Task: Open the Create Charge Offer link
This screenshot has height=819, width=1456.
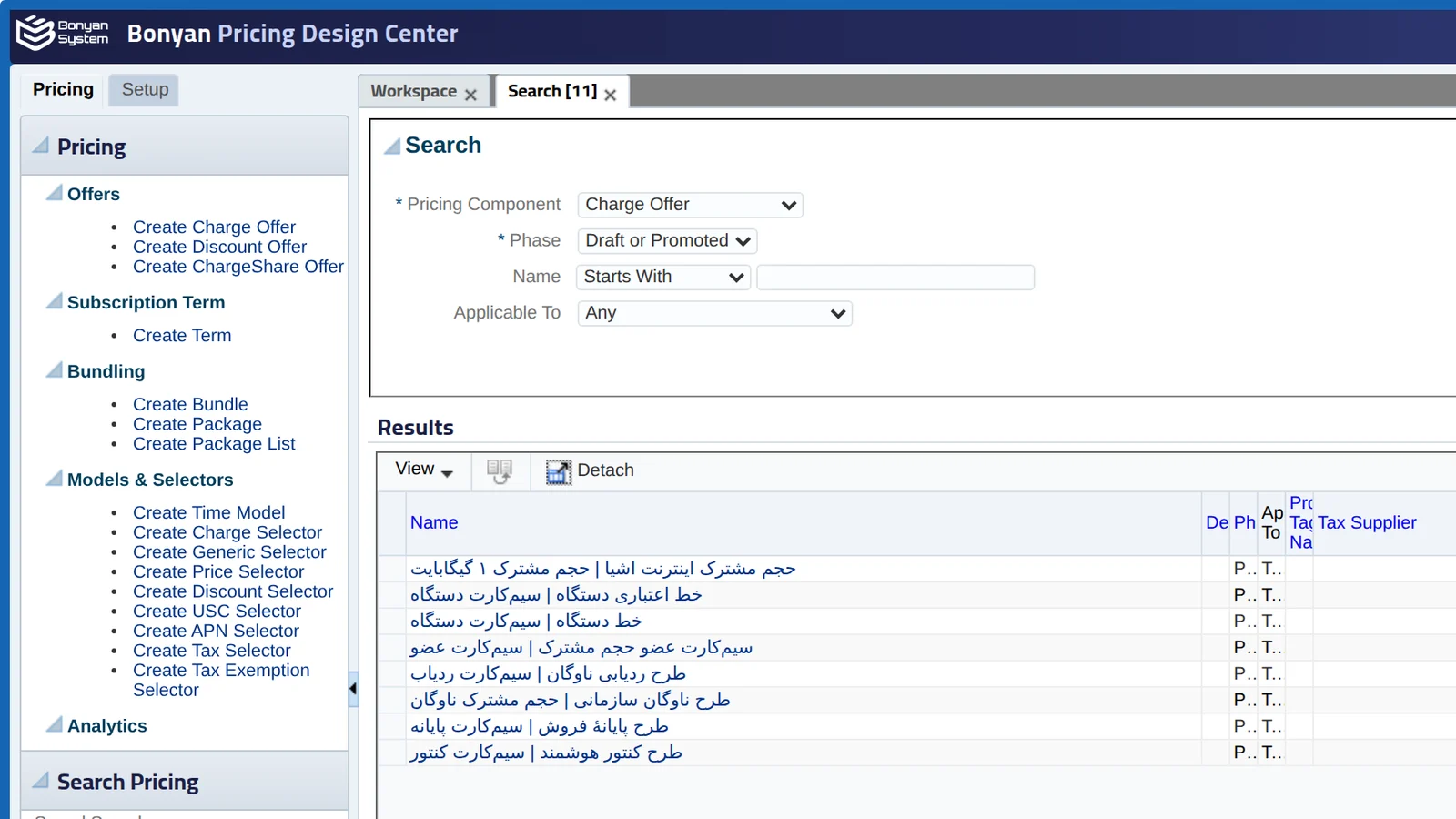Action: tap(214, 227)
